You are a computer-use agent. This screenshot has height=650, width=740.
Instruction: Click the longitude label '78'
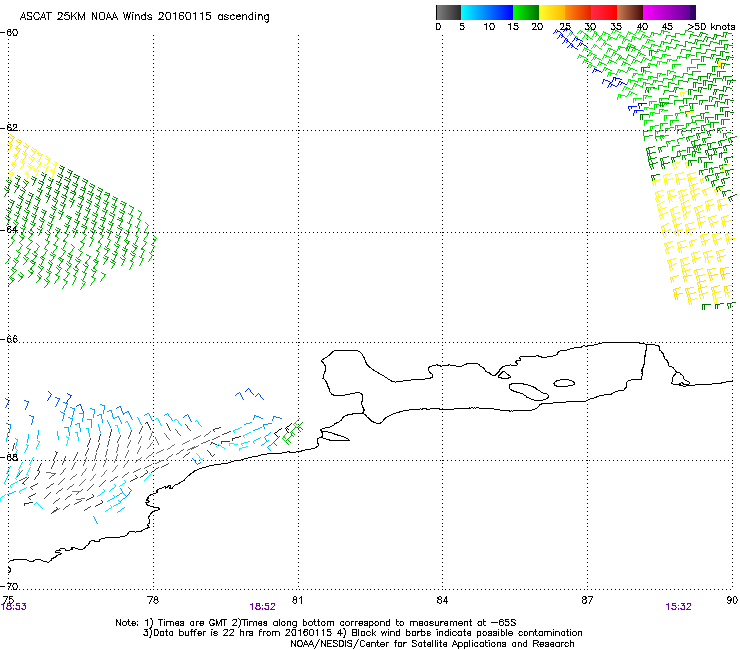[153, 600]
